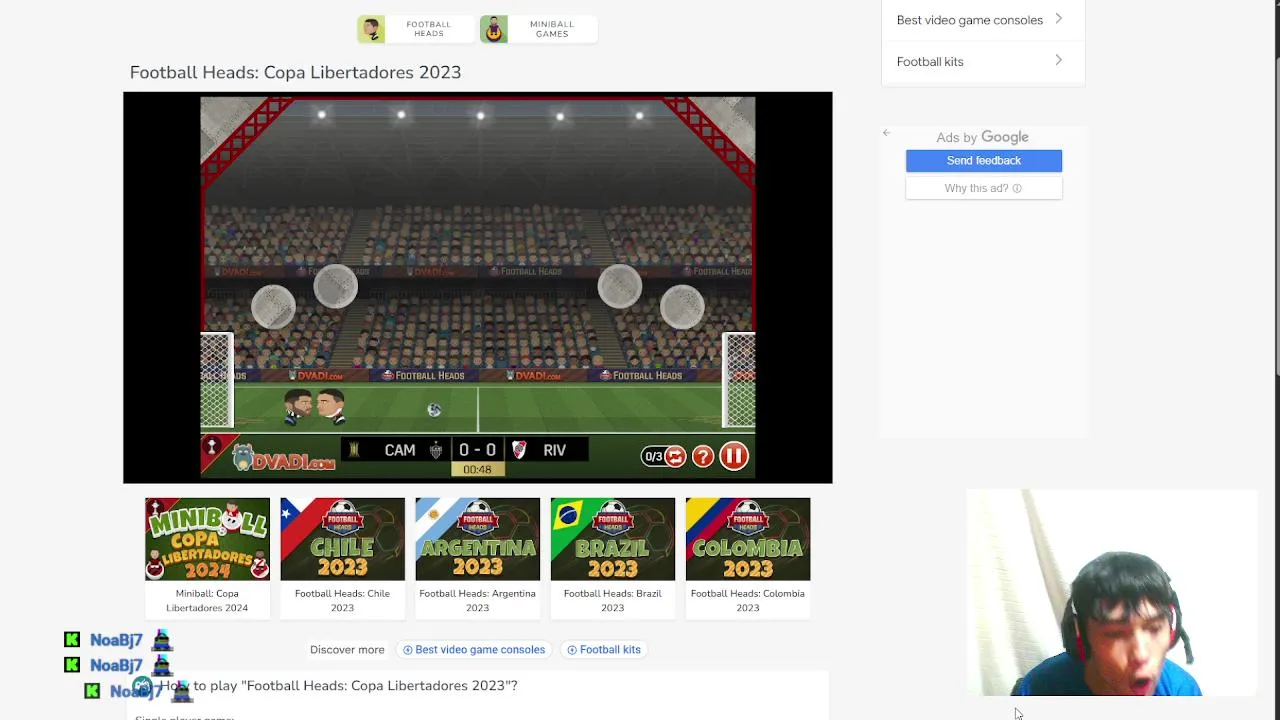Screen dimensions: 1280x720
Task: Open Best video game consoles link under Discover more
Action: click(474, 650)
